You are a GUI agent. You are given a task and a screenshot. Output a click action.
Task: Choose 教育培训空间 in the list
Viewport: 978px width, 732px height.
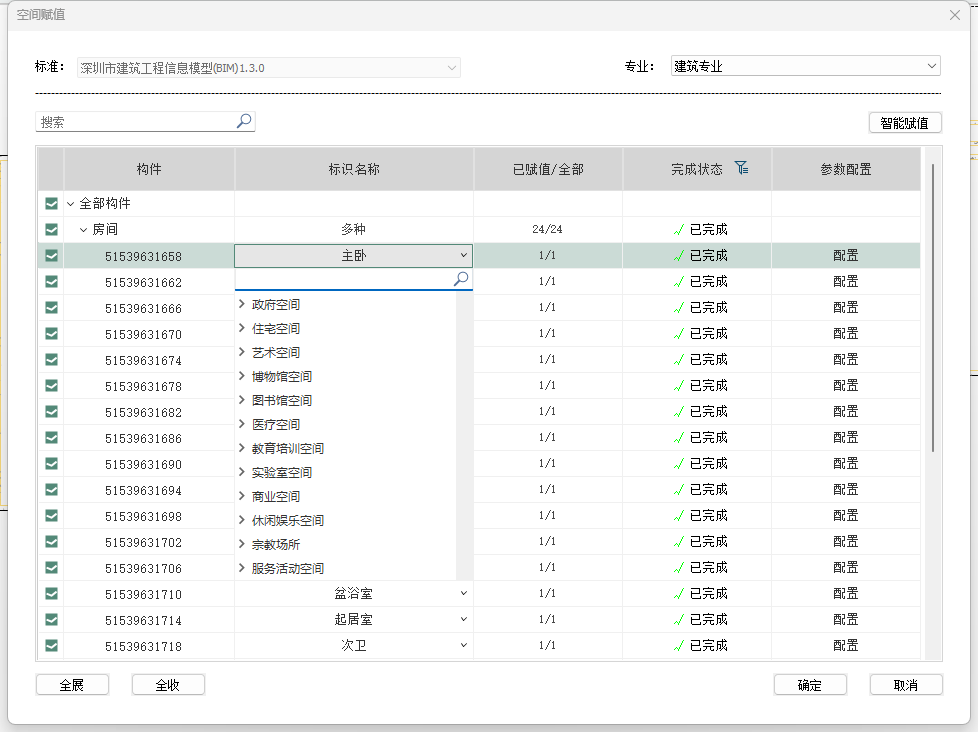(288, 448)
